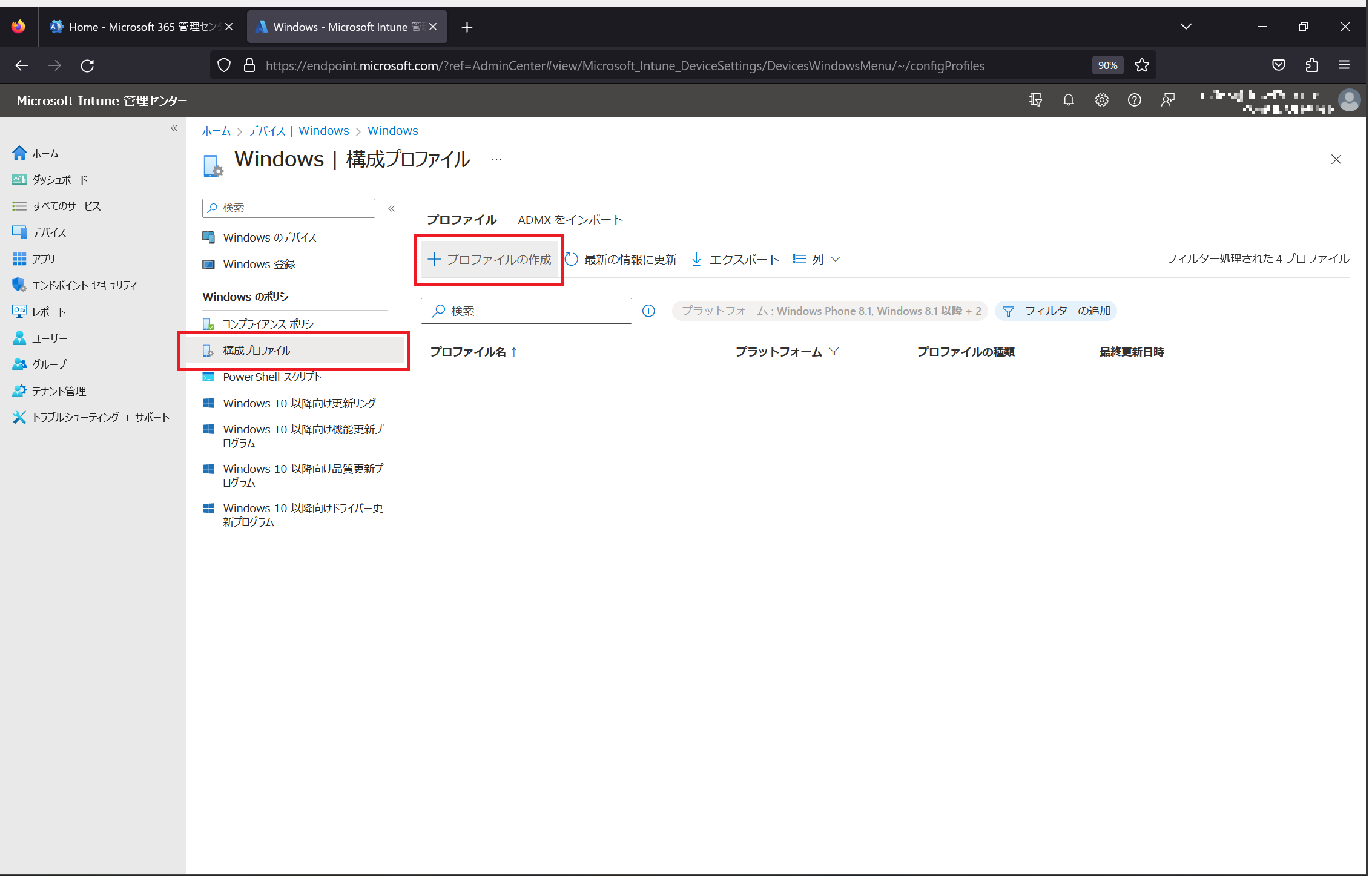Open ダッシュボード in the left navigation
Screen dimensions: 1372x879
[x=50, y=180]
